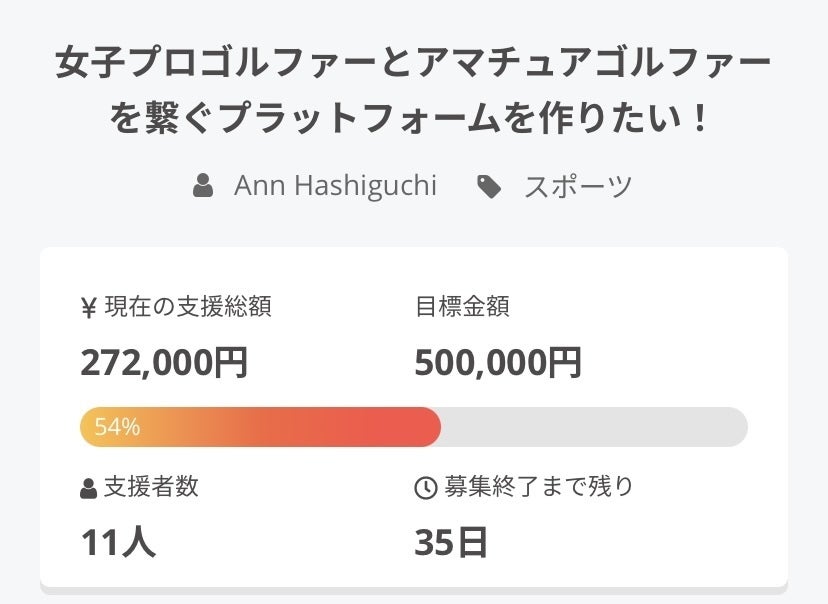Select the 目標金額 label

point(462,307)
